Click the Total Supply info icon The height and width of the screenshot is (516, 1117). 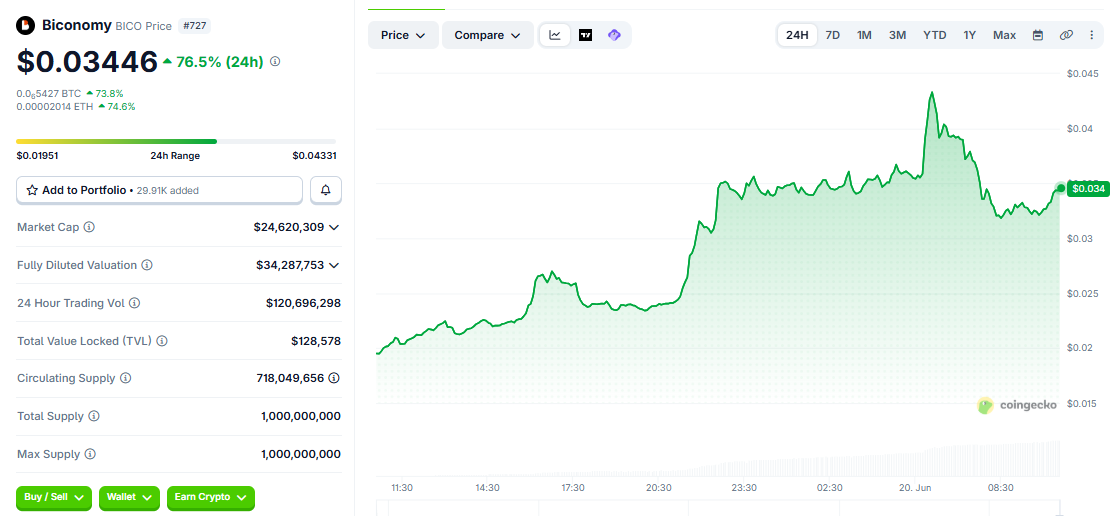coord(94,416)
